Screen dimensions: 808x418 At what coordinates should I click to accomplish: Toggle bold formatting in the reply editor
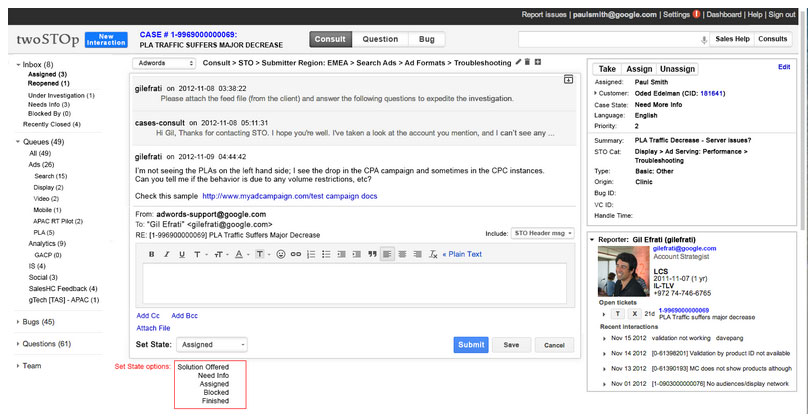click(x=152, y=254)
